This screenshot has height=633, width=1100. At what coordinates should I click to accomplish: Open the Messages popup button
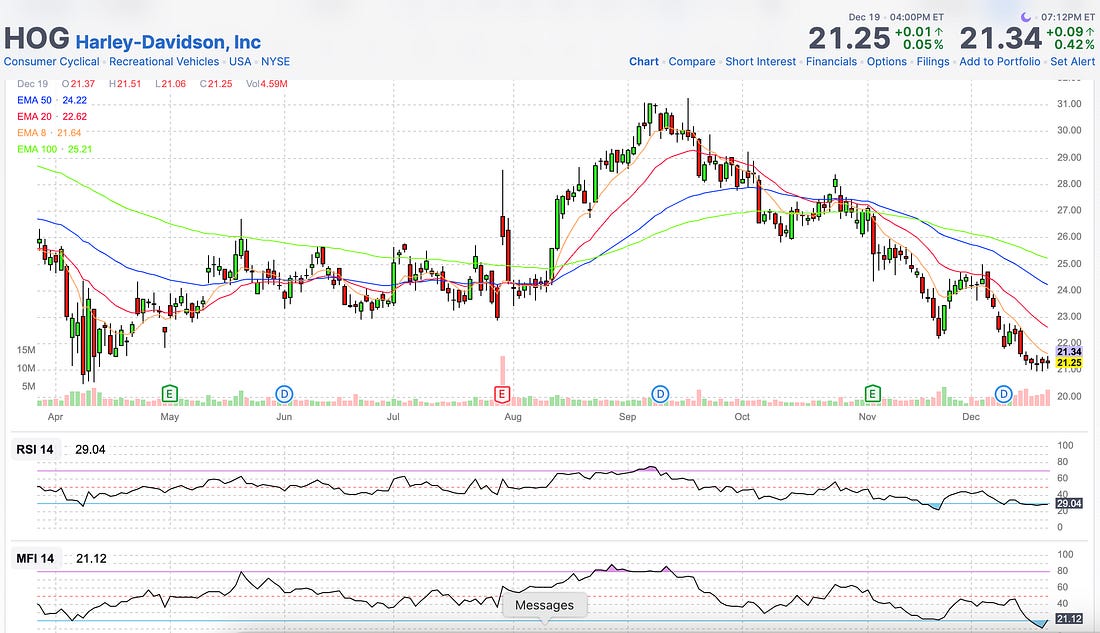tap(544, 605)
